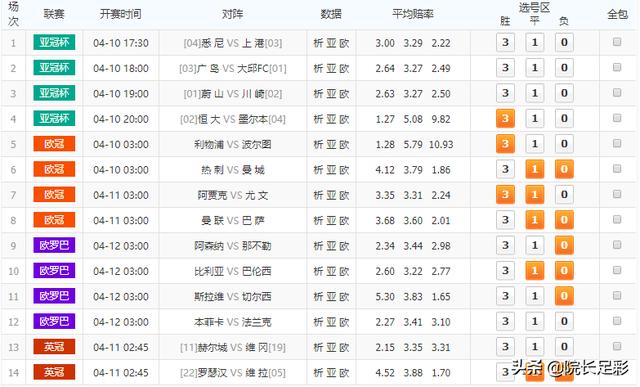
Task: Select loss 0 for match 3
Action: [x=564, y=93]
